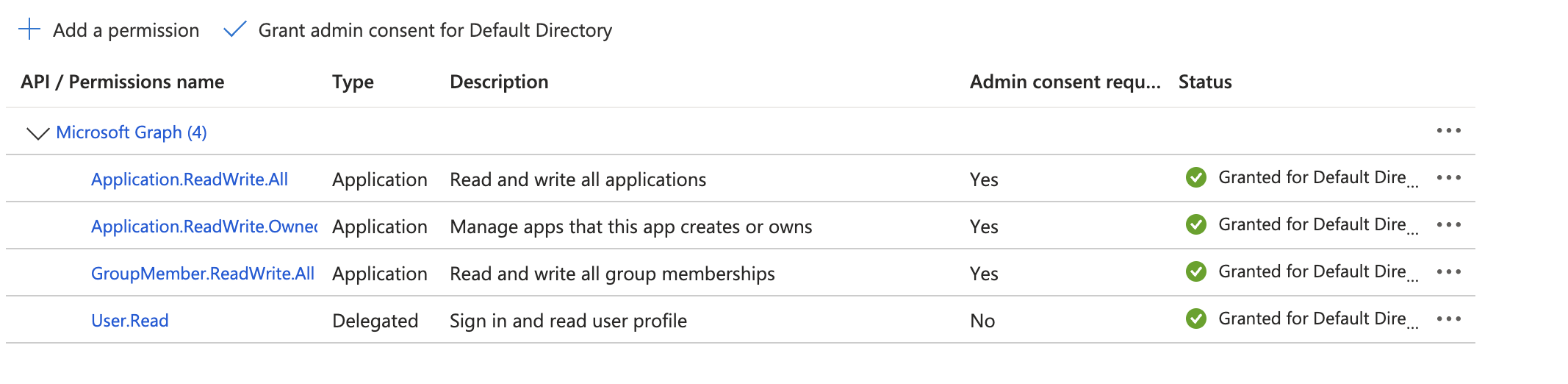Collapse the Microsoft Graph permissions group
The image size is (1568, 384).
coord(37,133)
